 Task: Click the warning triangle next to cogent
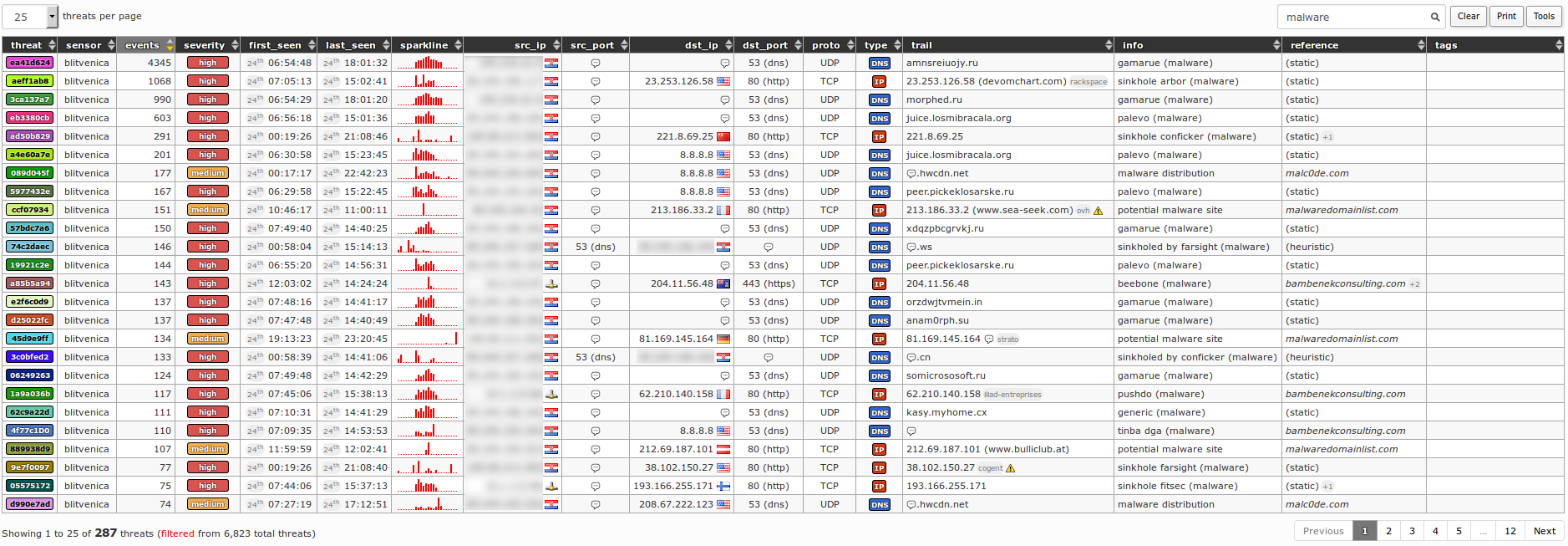[x=1011, y=468]
